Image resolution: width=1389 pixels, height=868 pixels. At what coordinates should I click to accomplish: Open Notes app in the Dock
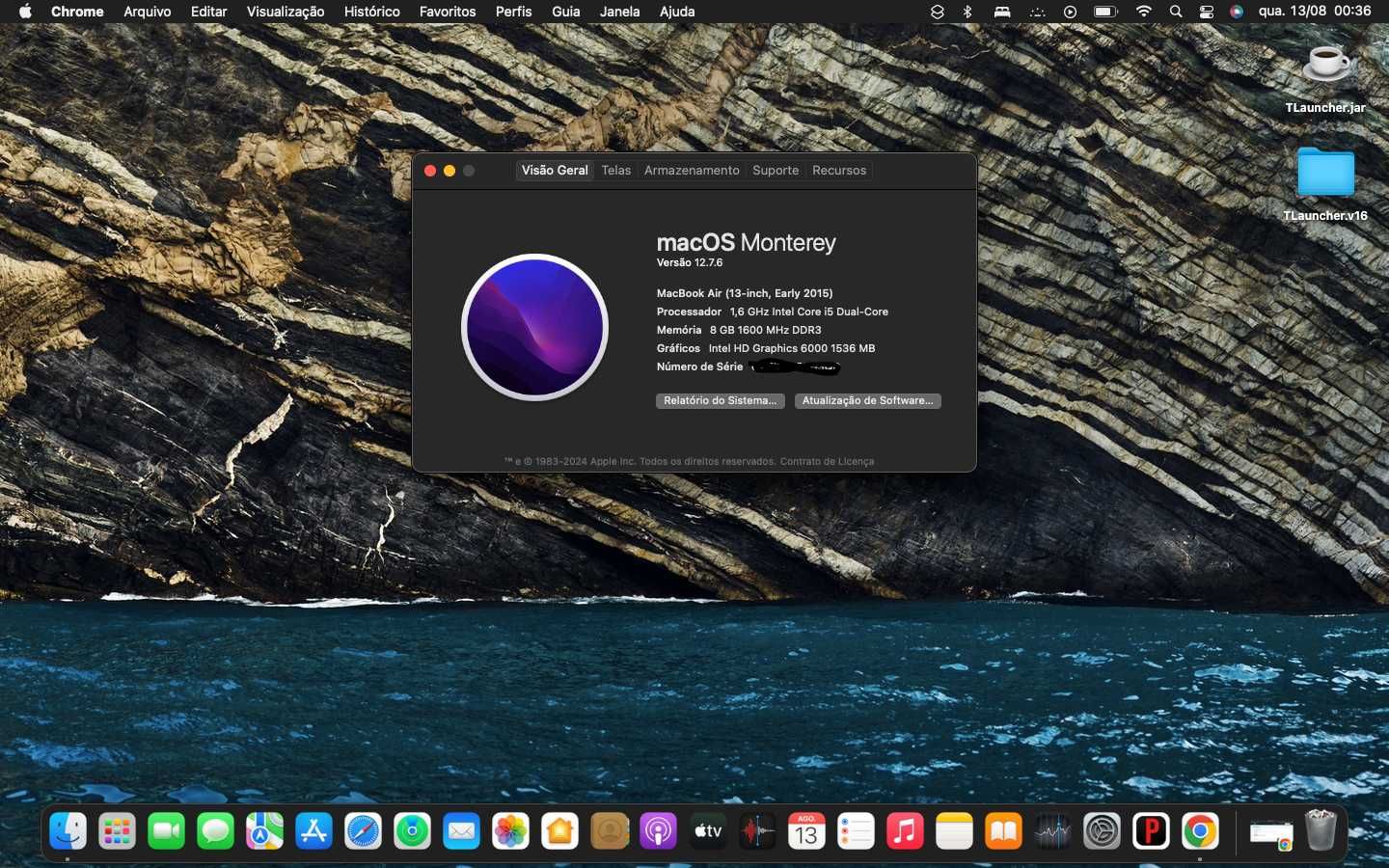954,831
